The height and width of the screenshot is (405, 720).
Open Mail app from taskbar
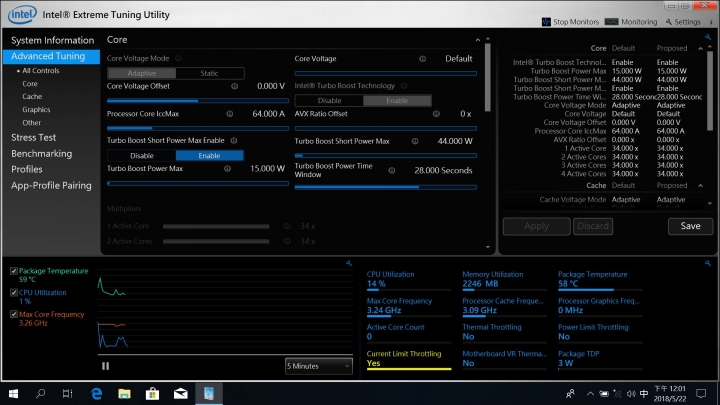(180, 394)
